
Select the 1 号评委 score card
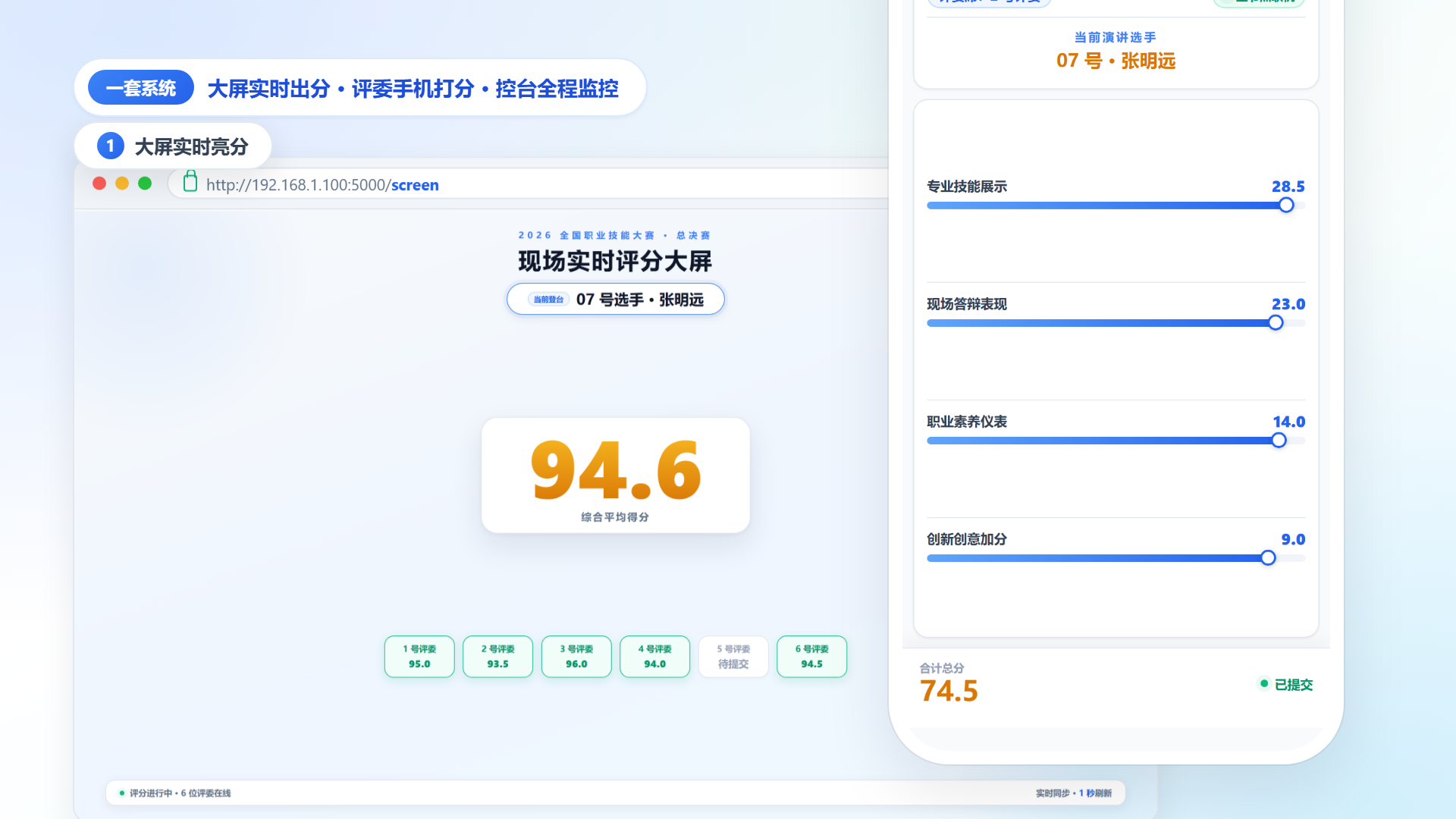coord(419,657)
